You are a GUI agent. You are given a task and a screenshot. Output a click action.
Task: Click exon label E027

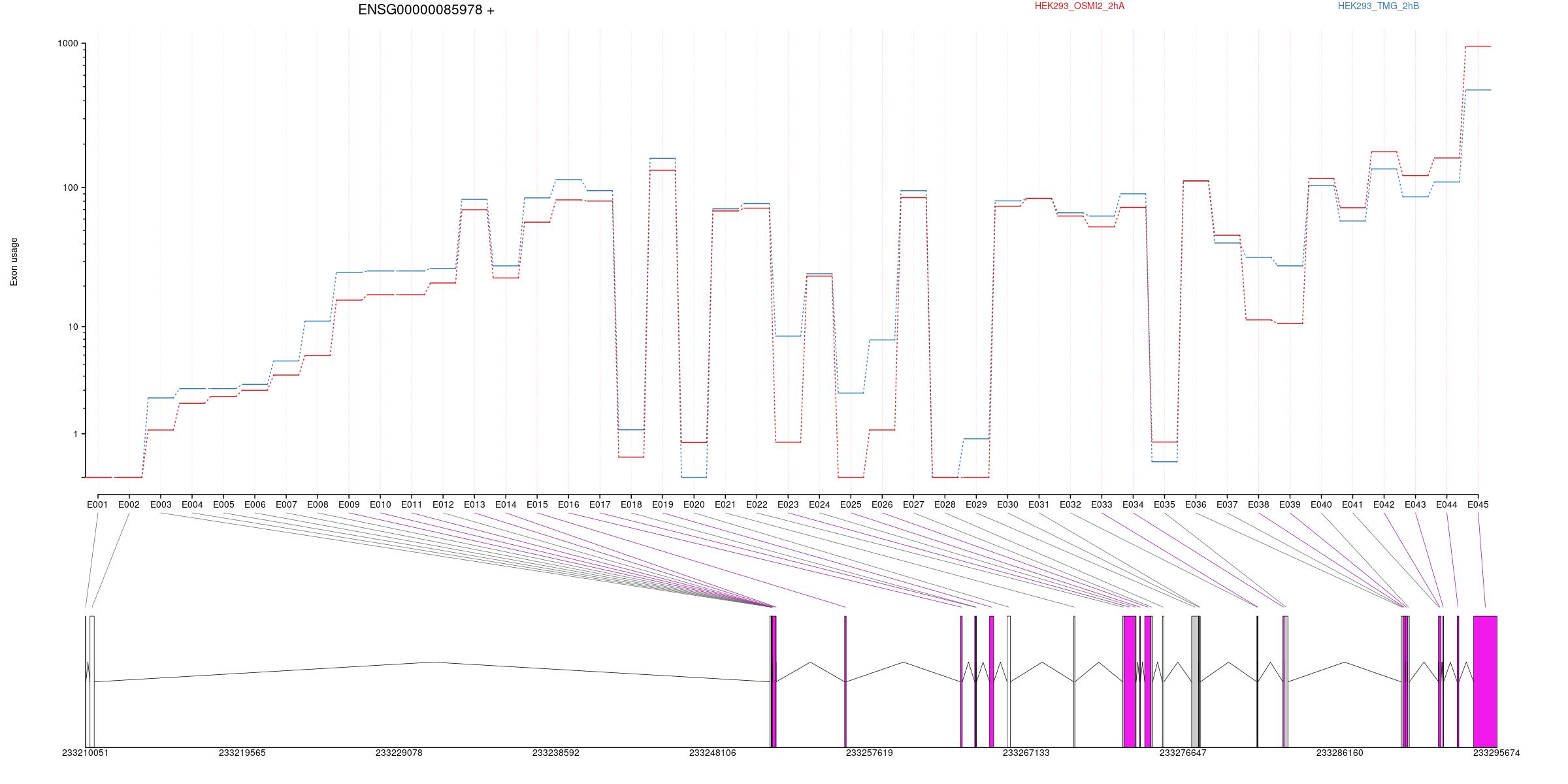click(x=913, y=504)
